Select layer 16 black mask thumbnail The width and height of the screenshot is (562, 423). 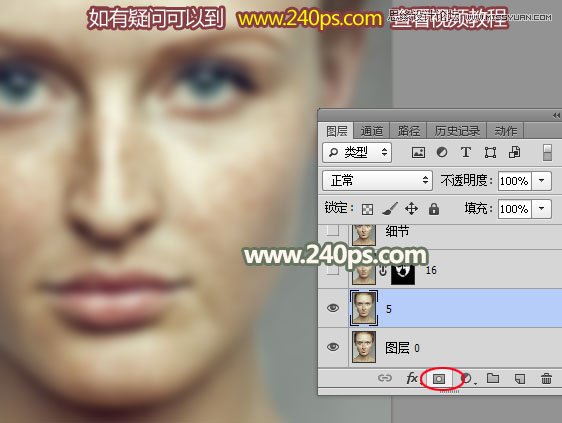click(x=403, y=273)
